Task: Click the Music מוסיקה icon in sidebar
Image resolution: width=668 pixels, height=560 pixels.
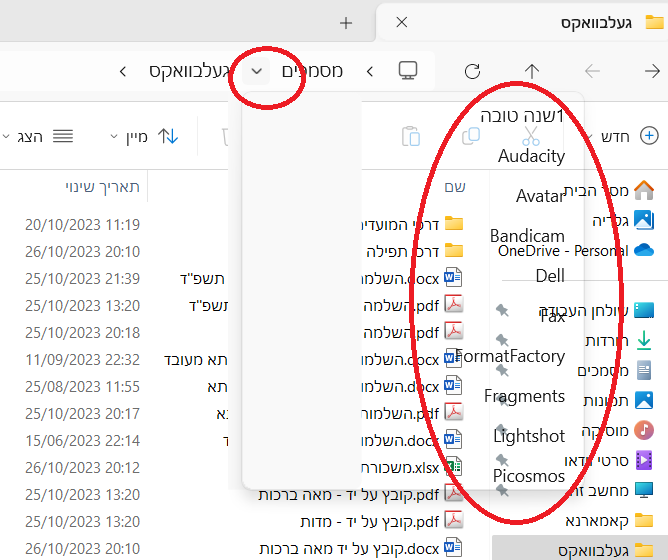Action: pyautogui.click(x=644, y=430)
